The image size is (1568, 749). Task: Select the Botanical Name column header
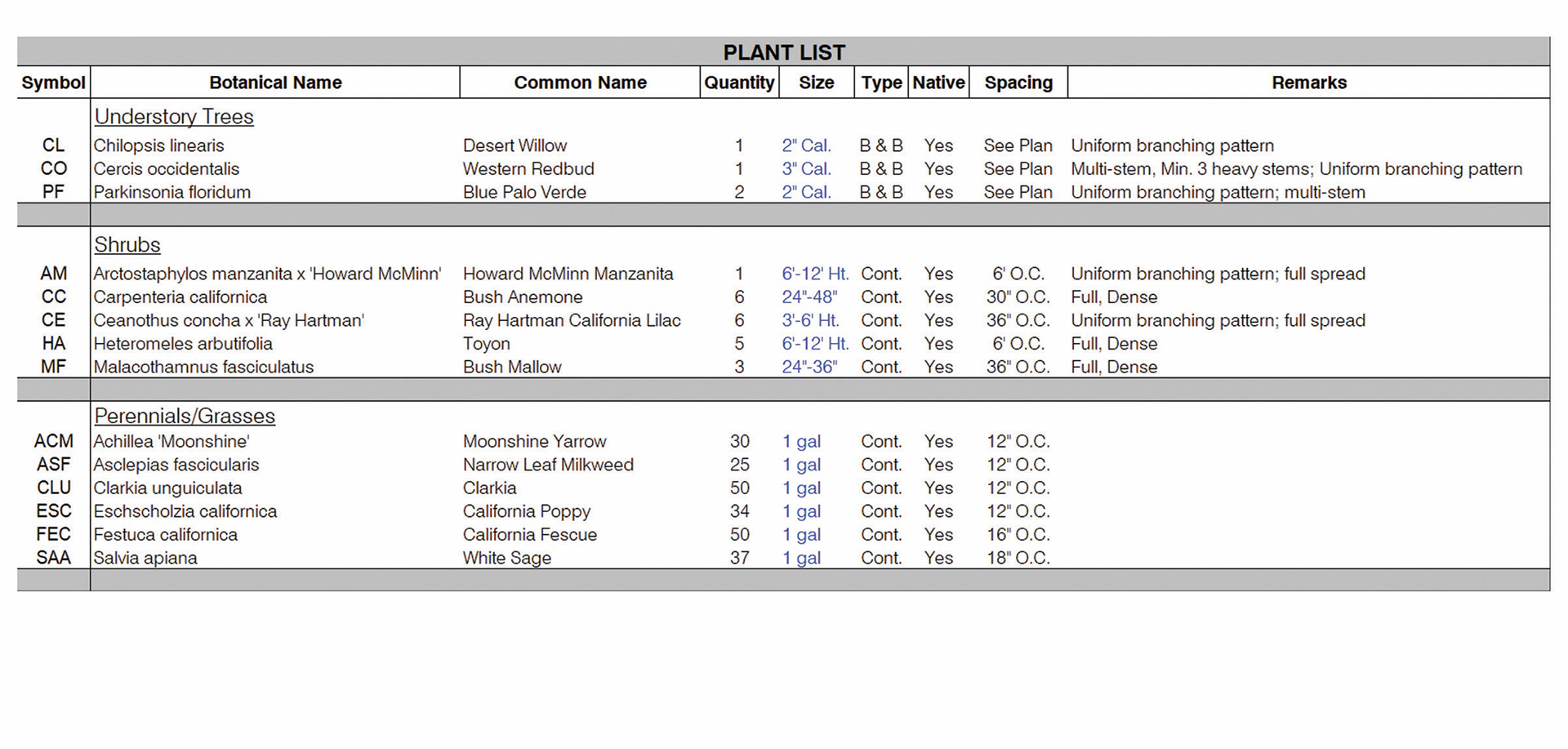275,82
